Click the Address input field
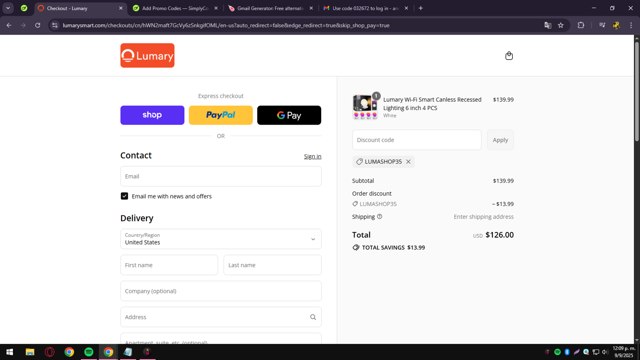The height and width of the screenshot is (360, 640). pos(221,317)
